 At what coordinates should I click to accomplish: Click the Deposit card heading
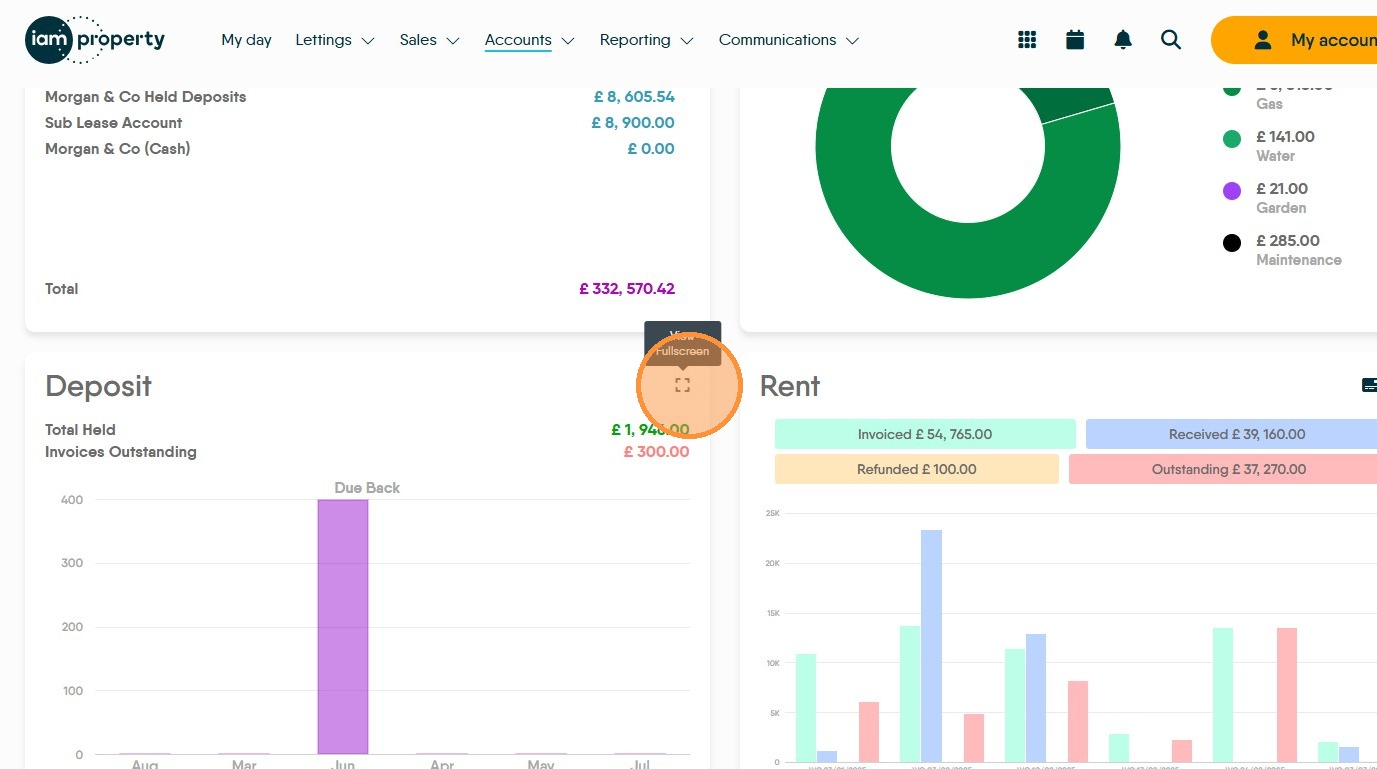(98, 386)
